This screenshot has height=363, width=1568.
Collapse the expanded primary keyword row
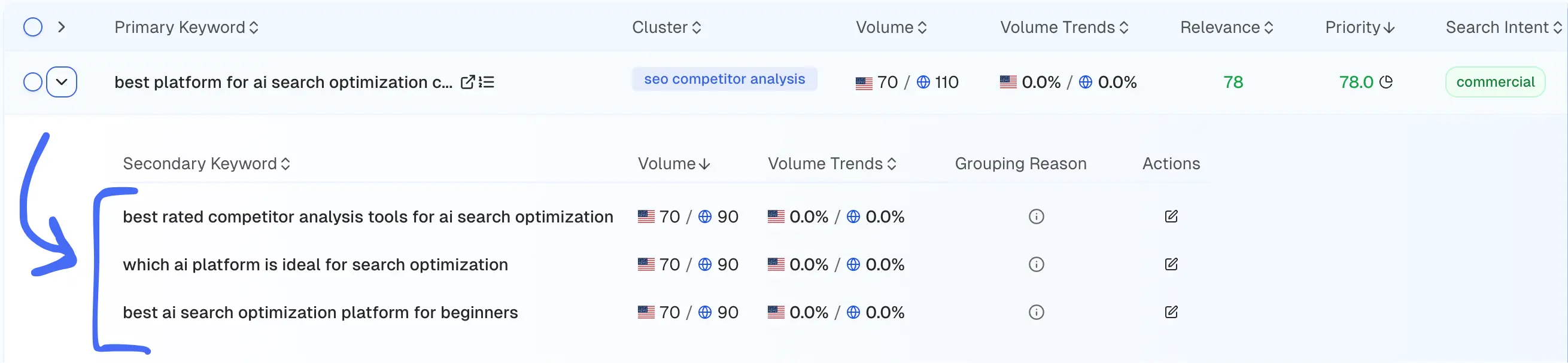62,82
